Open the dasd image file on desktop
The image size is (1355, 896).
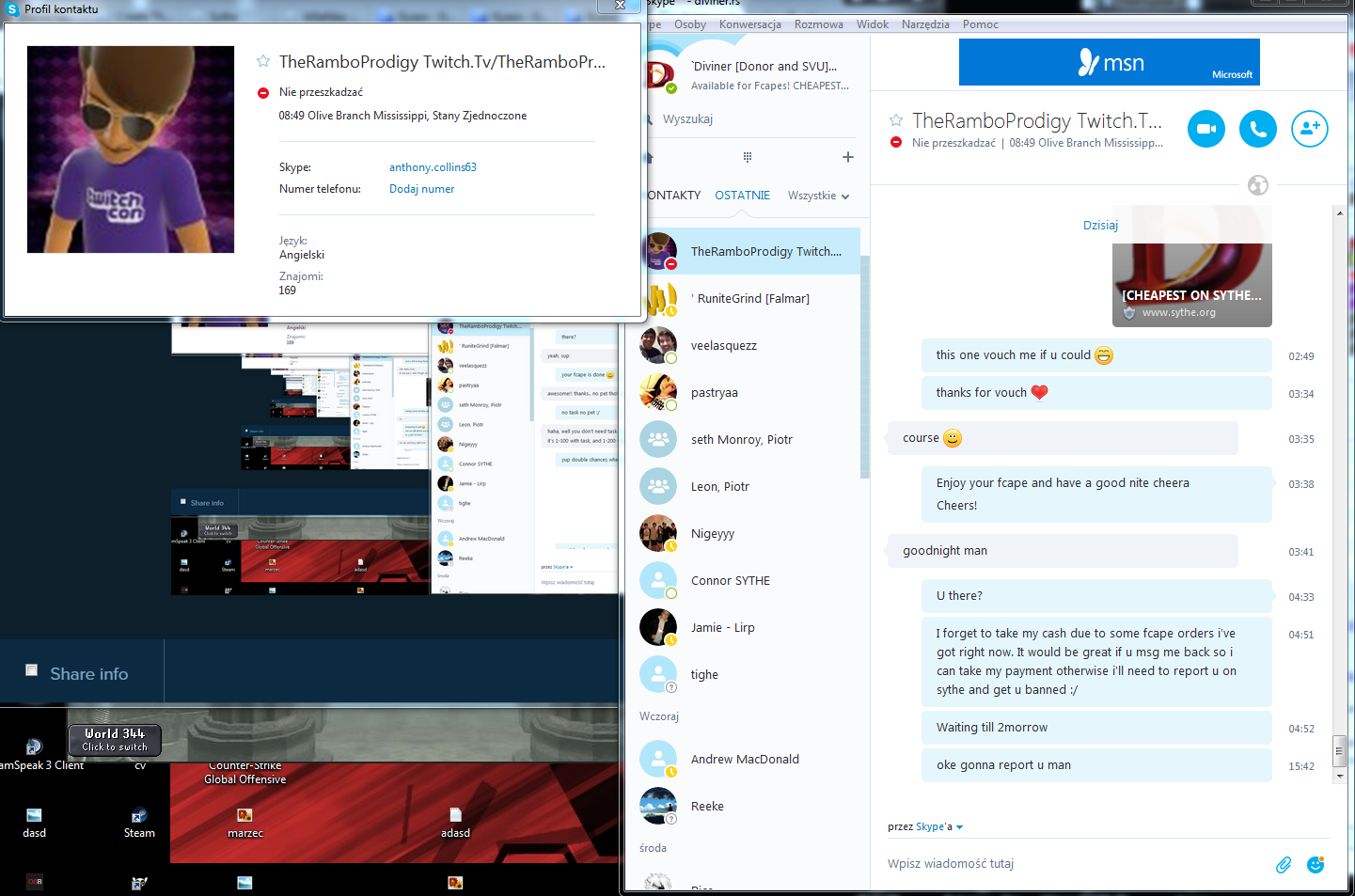pyautogui.click(x=35, y=822)
